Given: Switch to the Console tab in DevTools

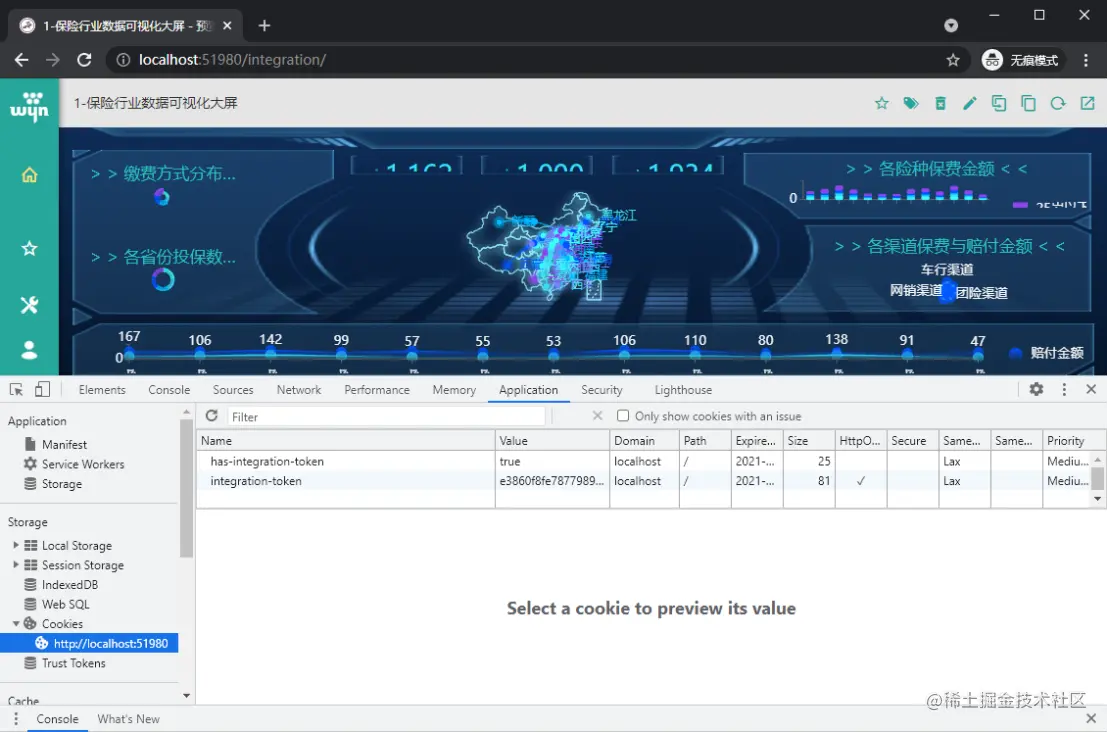Looking at the screenshot, I should pyautogui.click(x=169, y=390).
